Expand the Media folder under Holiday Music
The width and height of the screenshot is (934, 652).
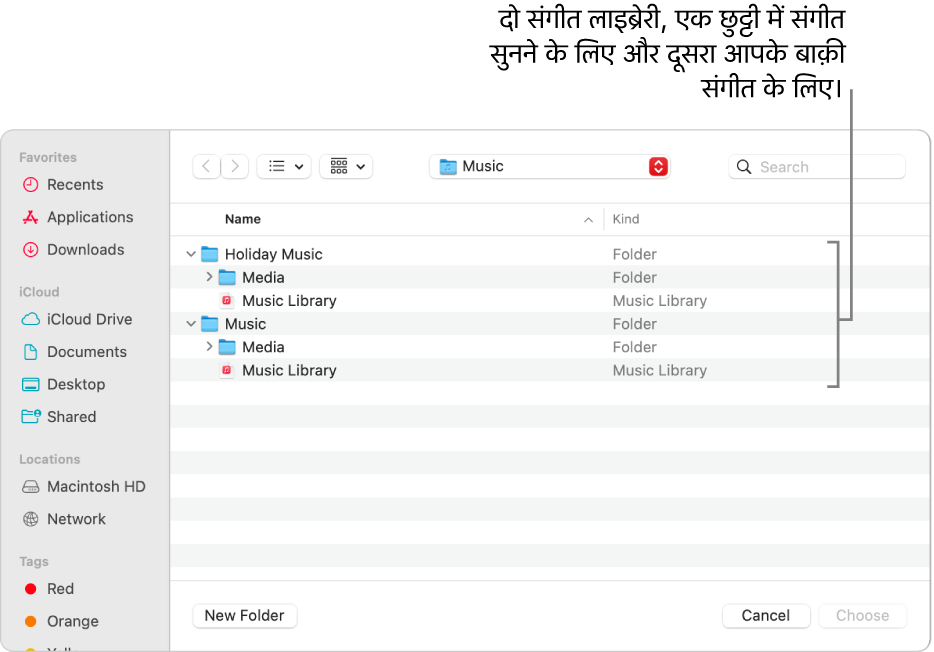(209, 277)
